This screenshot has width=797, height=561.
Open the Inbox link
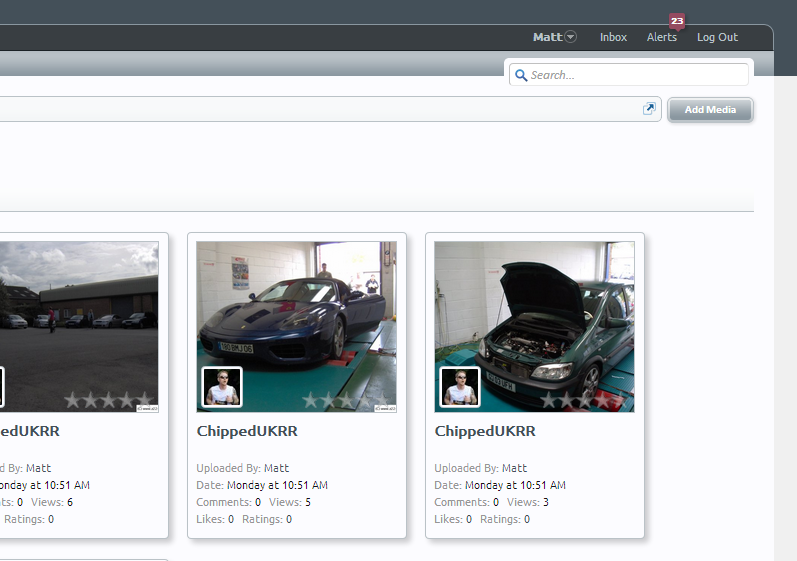613,37
